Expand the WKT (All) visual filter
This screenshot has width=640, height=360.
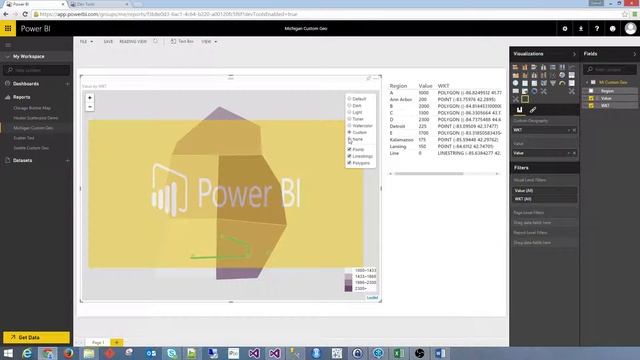tap(544, 199)
